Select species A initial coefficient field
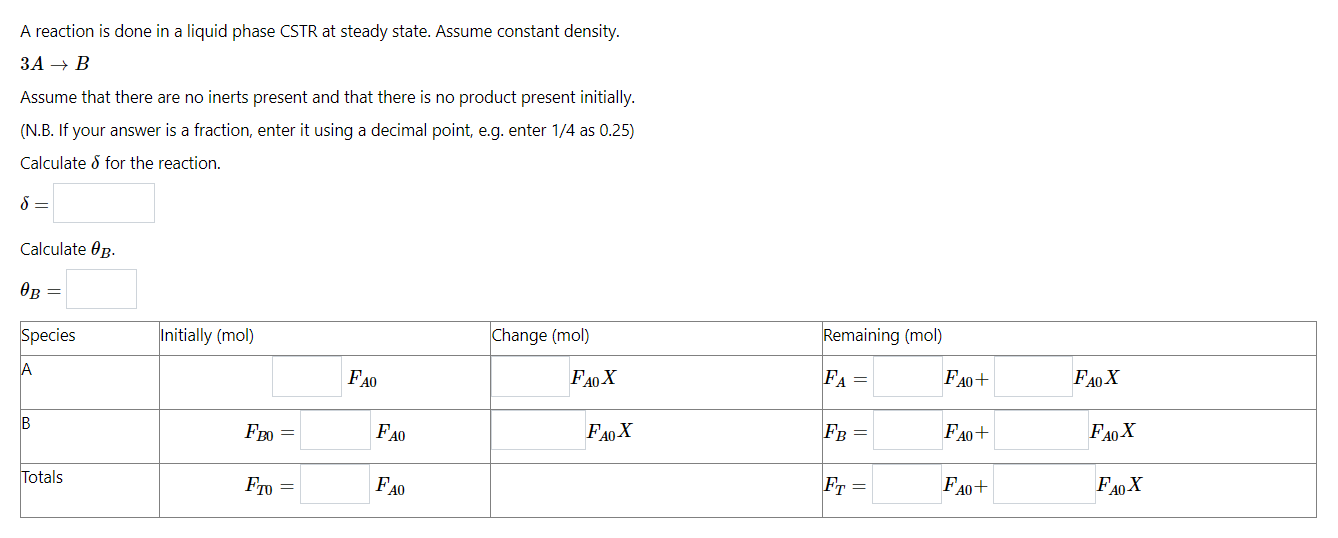The image size is (1338, 538). pos(307,377)
